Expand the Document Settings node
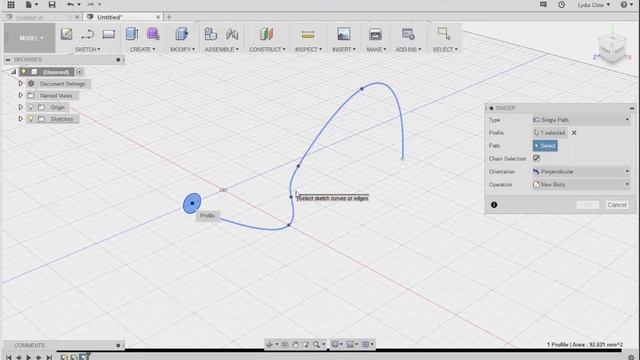The height and width of the screenshot is (360, 640). coord(20,84)
